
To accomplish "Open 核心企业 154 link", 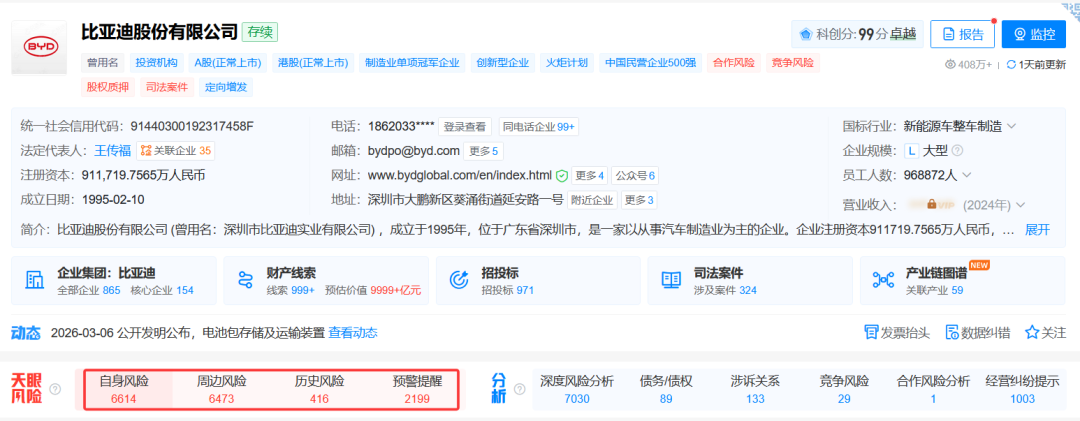I will point(163,290).
